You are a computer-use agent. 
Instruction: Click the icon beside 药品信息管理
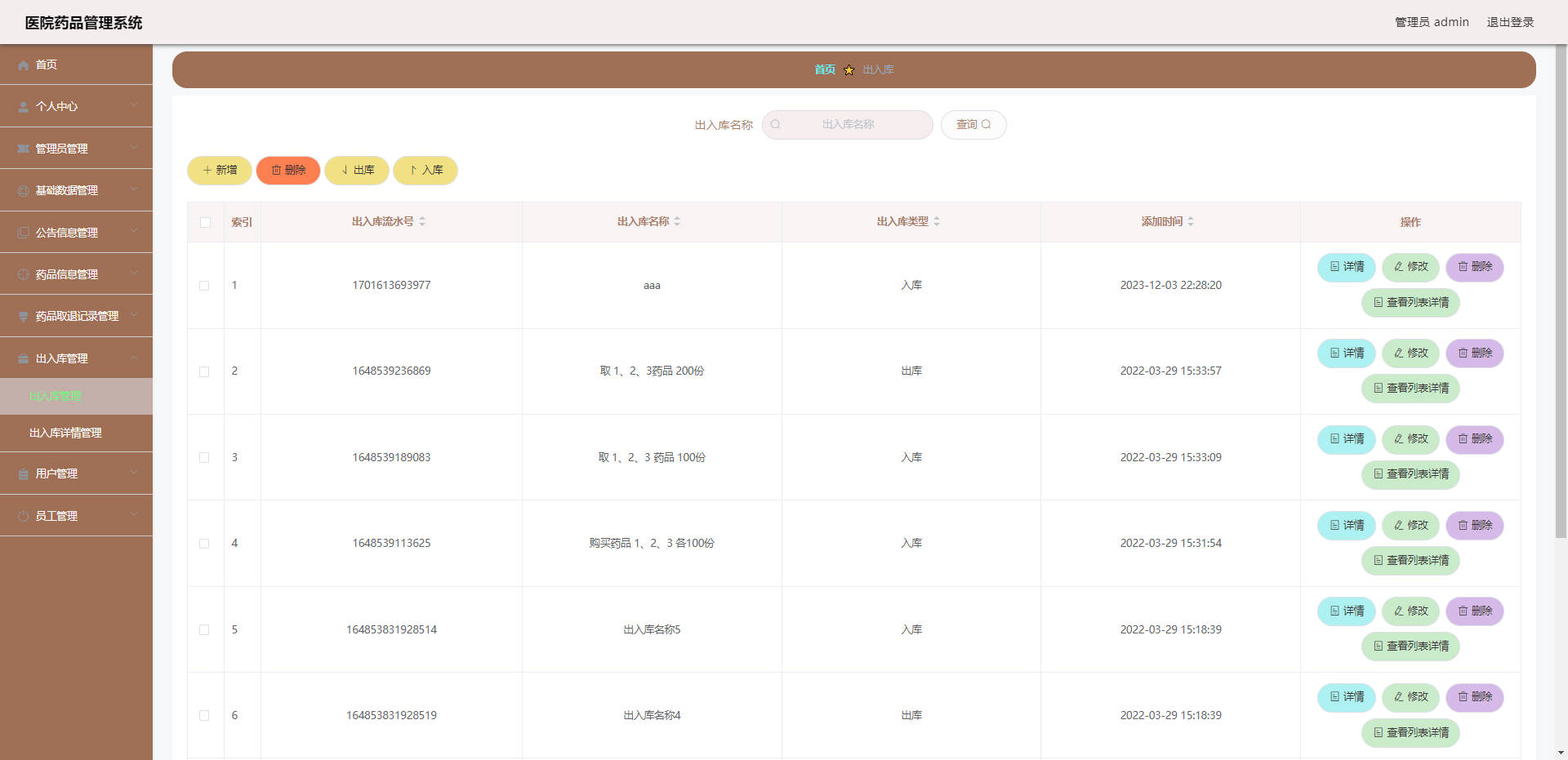[23, 274]
